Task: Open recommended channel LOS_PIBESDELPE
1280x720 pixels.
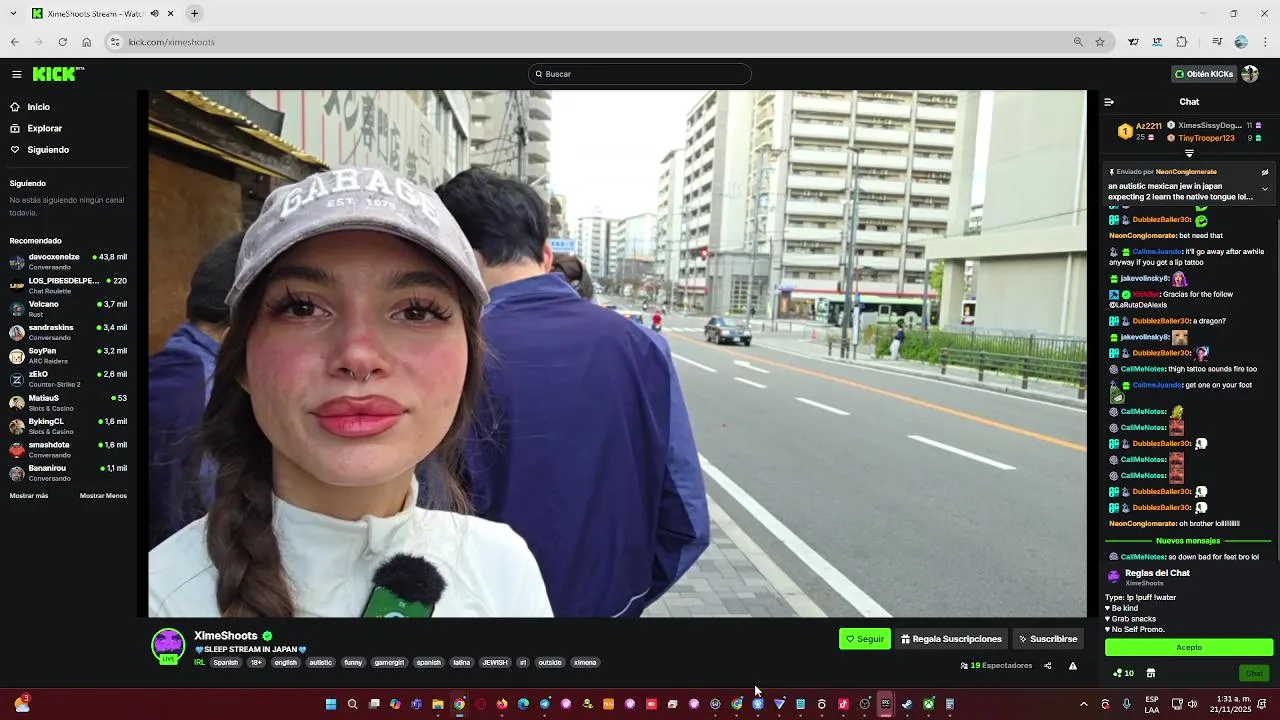Action: point(68,285)
